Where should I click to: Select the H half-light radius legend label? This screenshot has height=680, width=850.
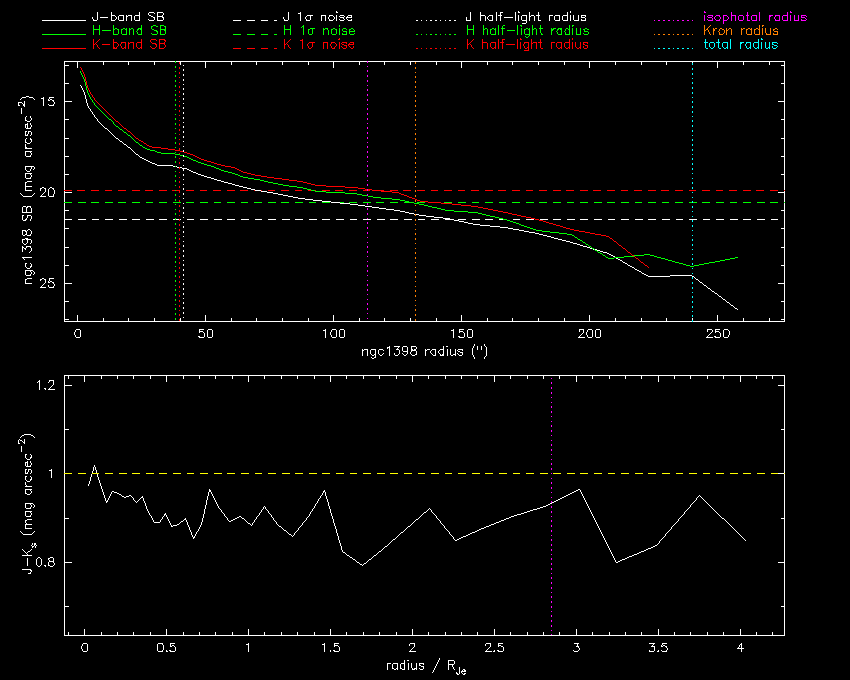pos(526,31)
